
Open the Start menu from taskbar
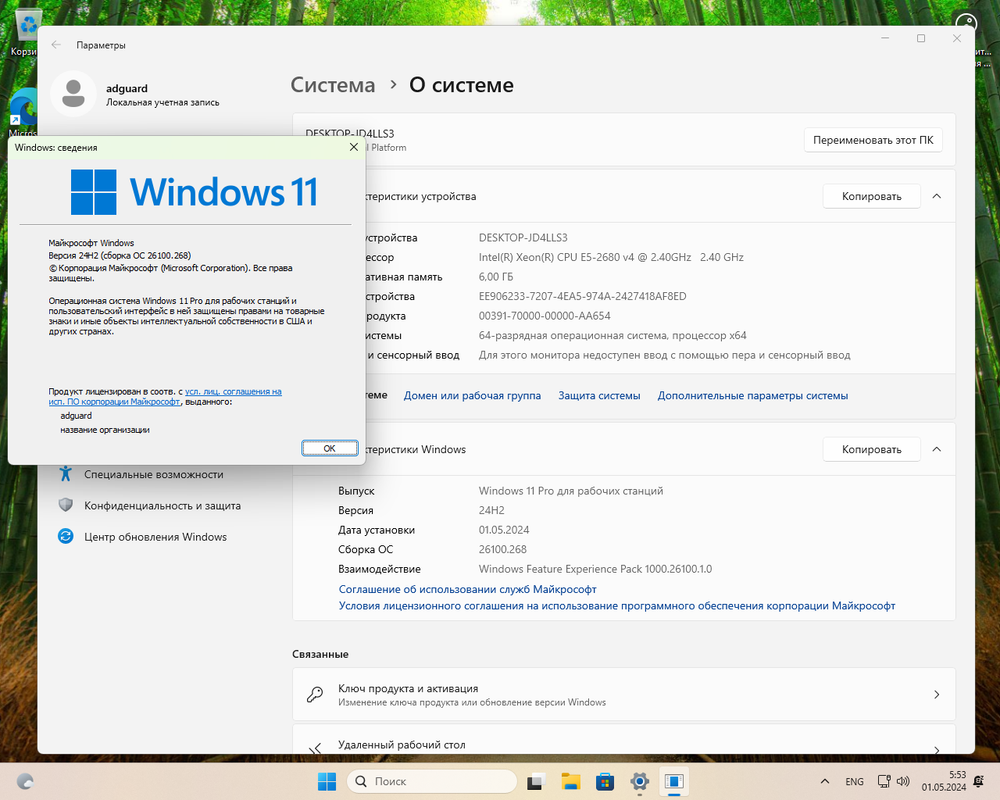pyautogui.click(x=327, y=781)
